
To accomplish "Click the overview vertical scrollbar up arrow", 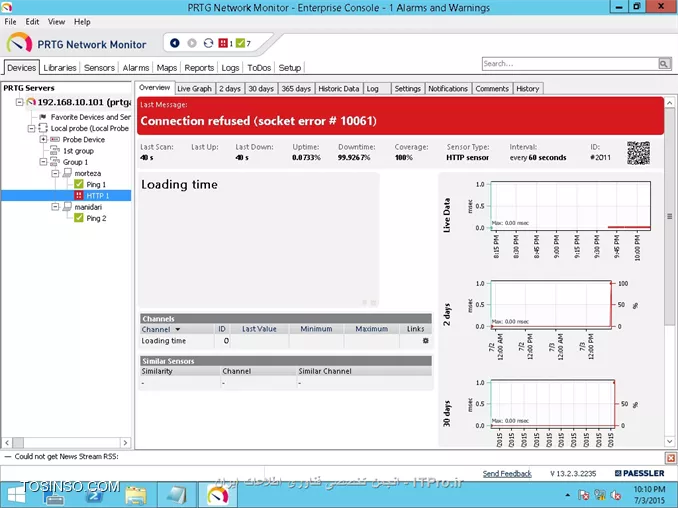I will pos(669,103).
